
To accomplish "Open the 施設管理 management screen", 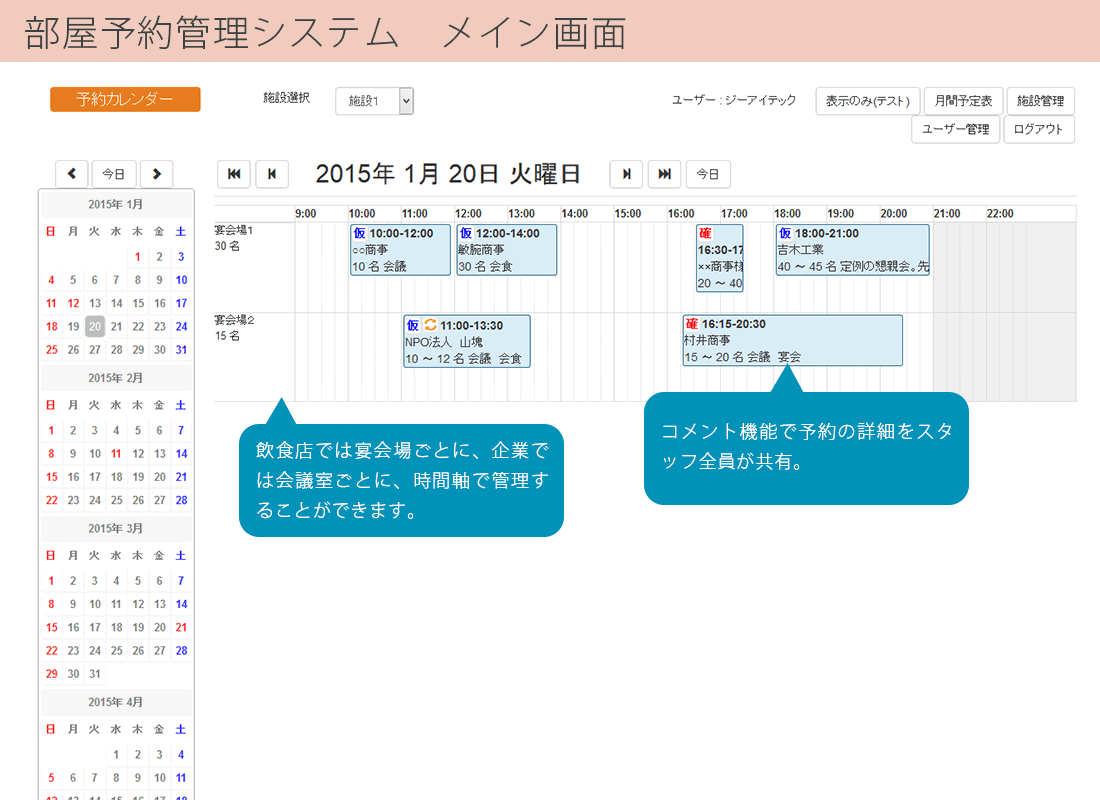I will [1040, 100].
